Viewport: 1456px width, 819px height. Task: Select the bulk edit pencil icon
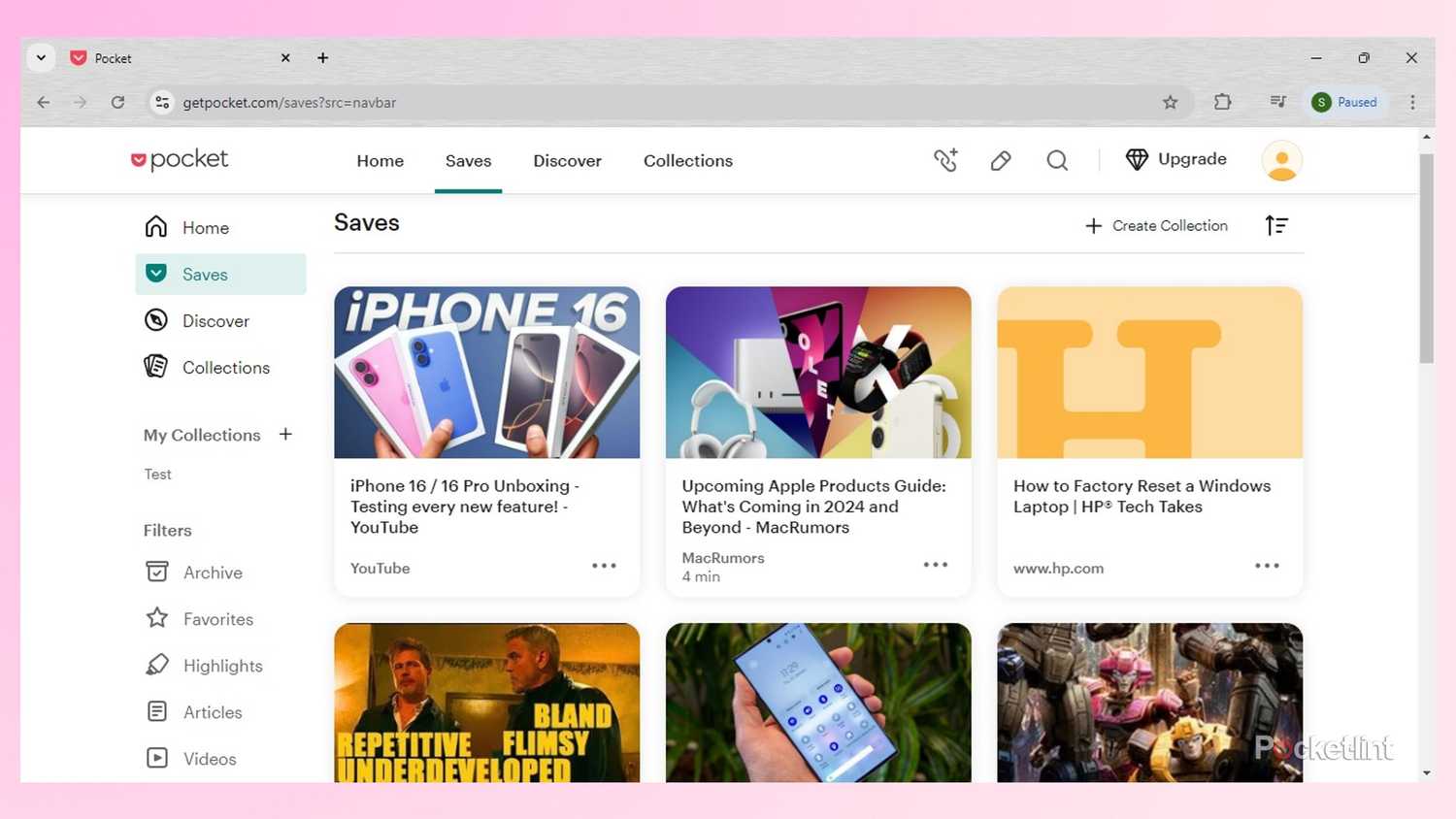point(1001,160)
